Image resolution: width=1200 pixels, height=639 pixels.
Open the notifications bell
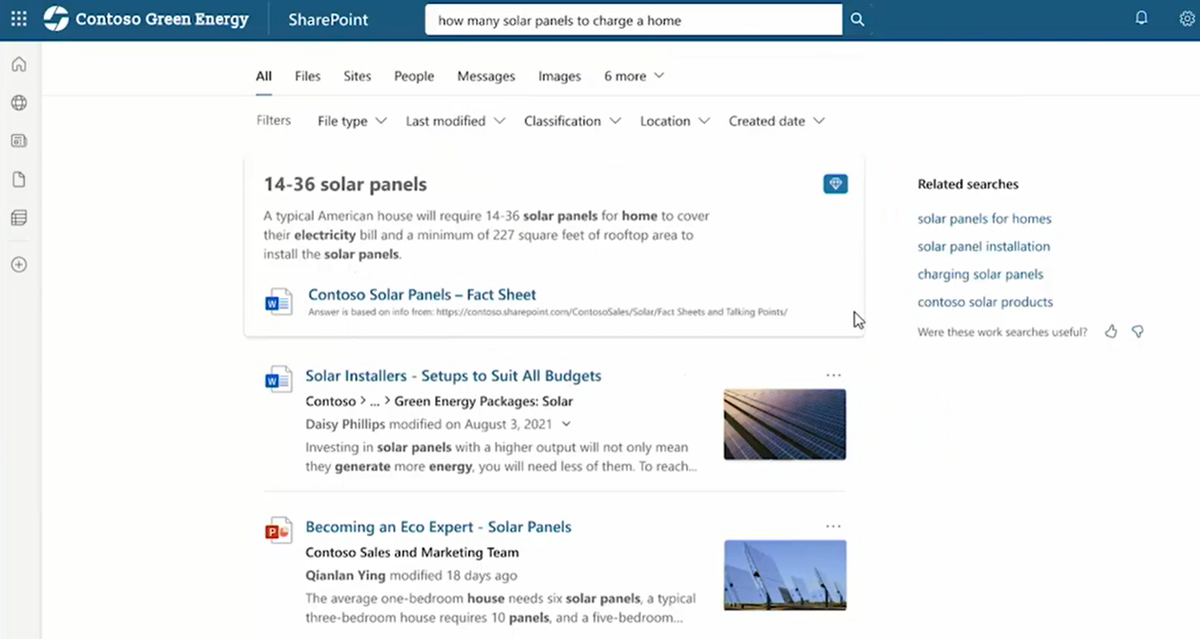(1141, 19)
